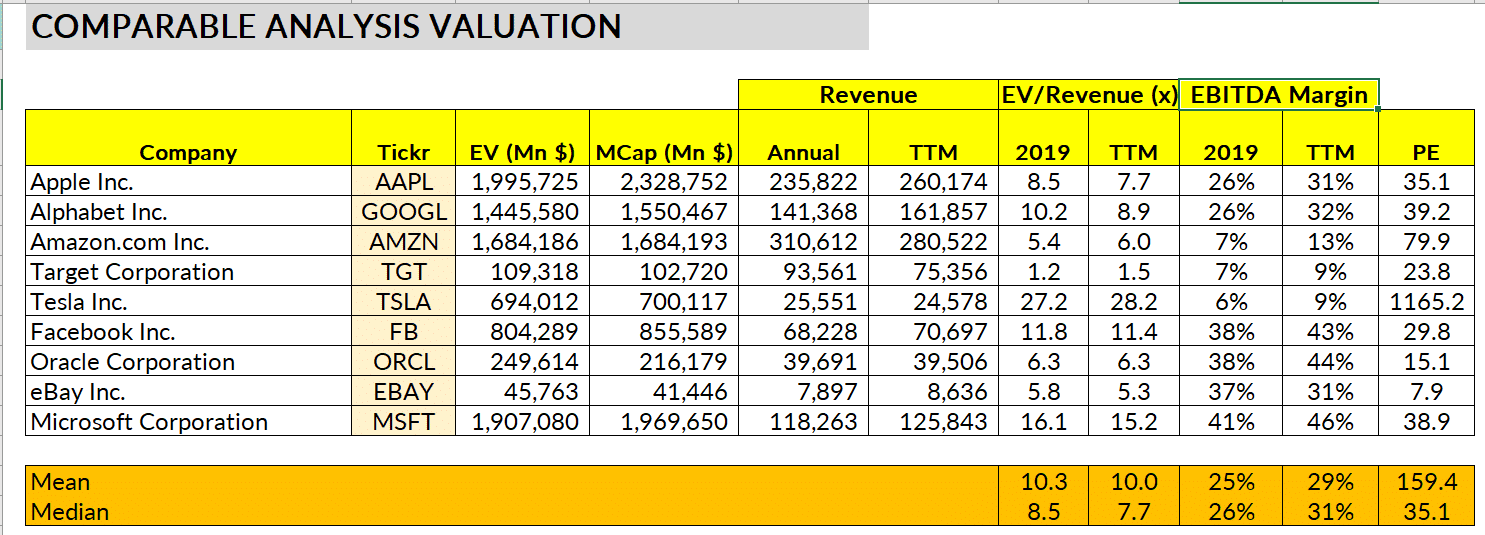
Task: Click the MCap (Mn $) column header
Action: (664, 152)
